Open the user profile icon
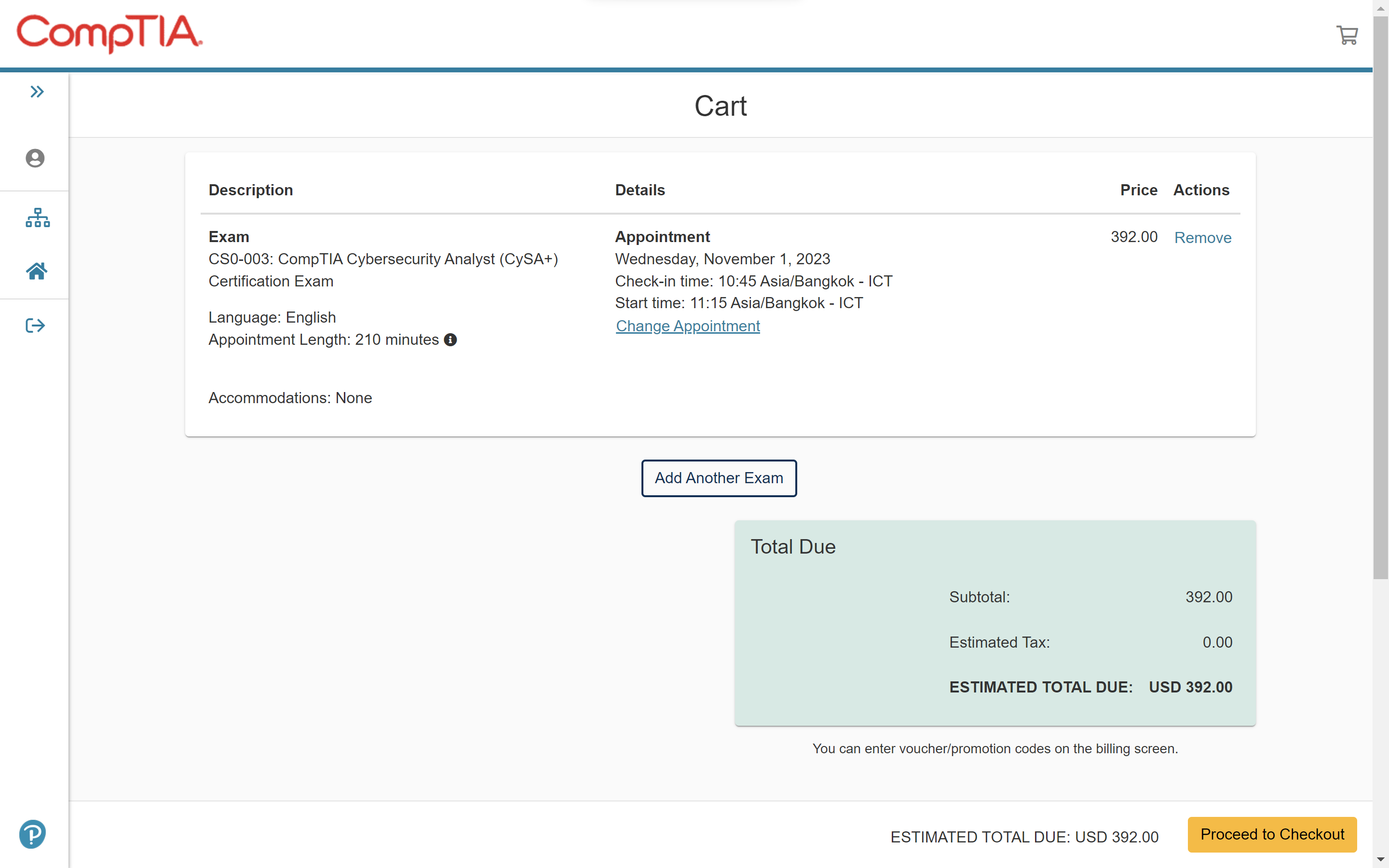Viewport: 1389px width, 868px height. (x=35, y=159)
